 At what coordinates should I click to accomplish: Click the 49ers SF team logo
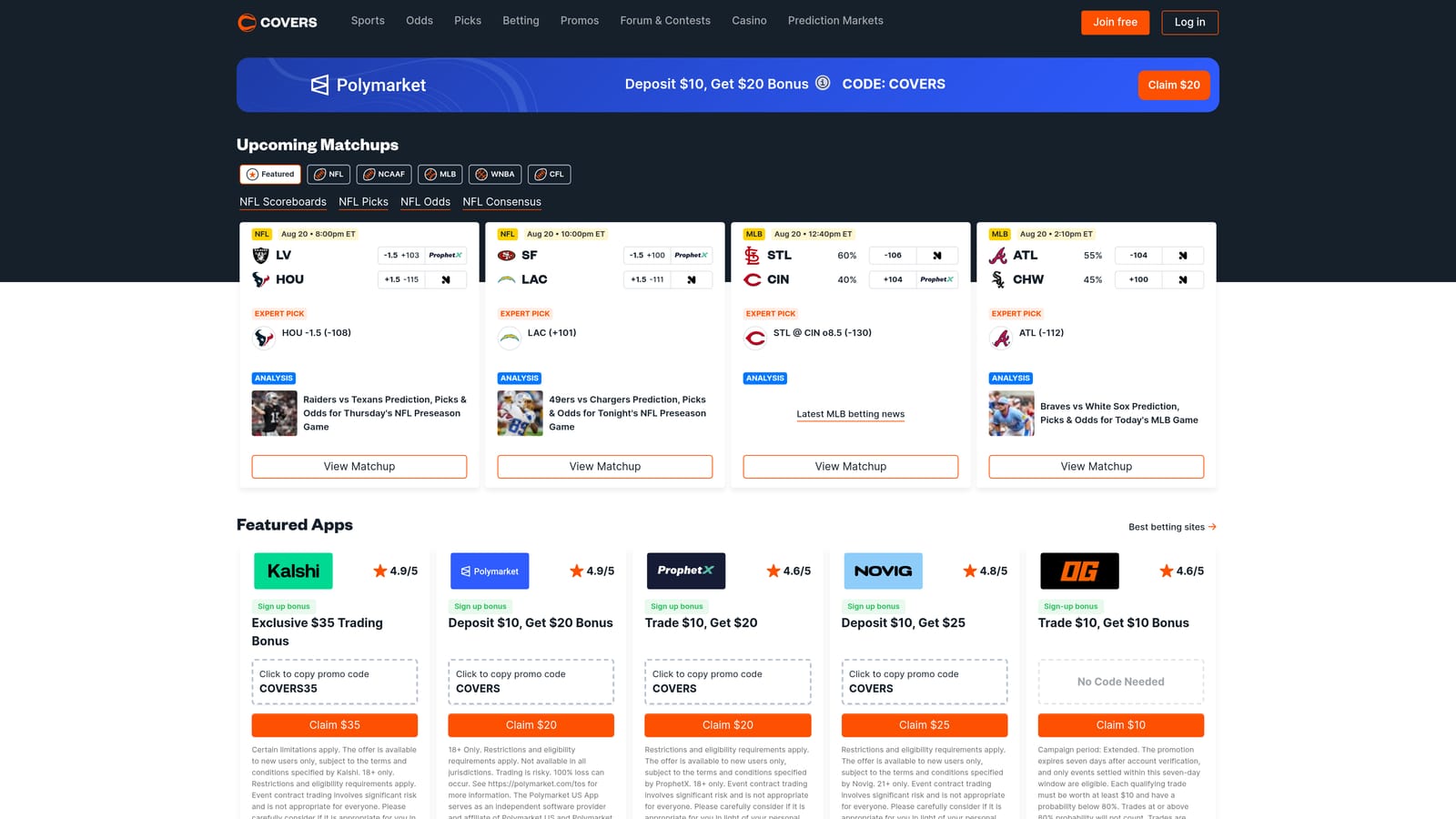(x=507, y=255)
